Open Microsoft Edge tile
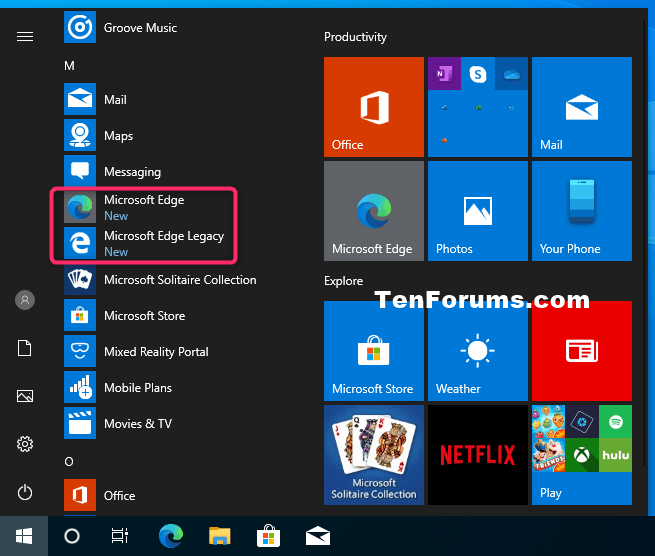The height and width of the screenshot is (556, 655). pyautogui.click(x=373, y=211)
